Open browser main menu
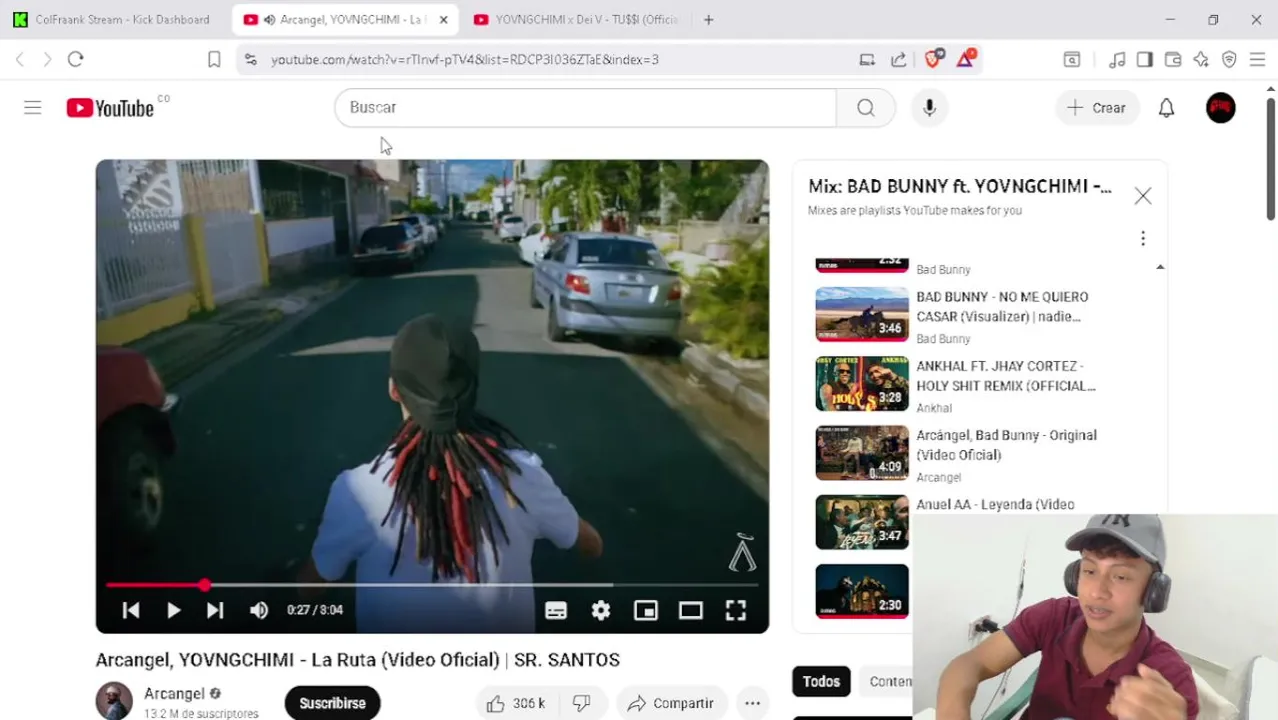1278x720 pixels. pos(1257,60)
